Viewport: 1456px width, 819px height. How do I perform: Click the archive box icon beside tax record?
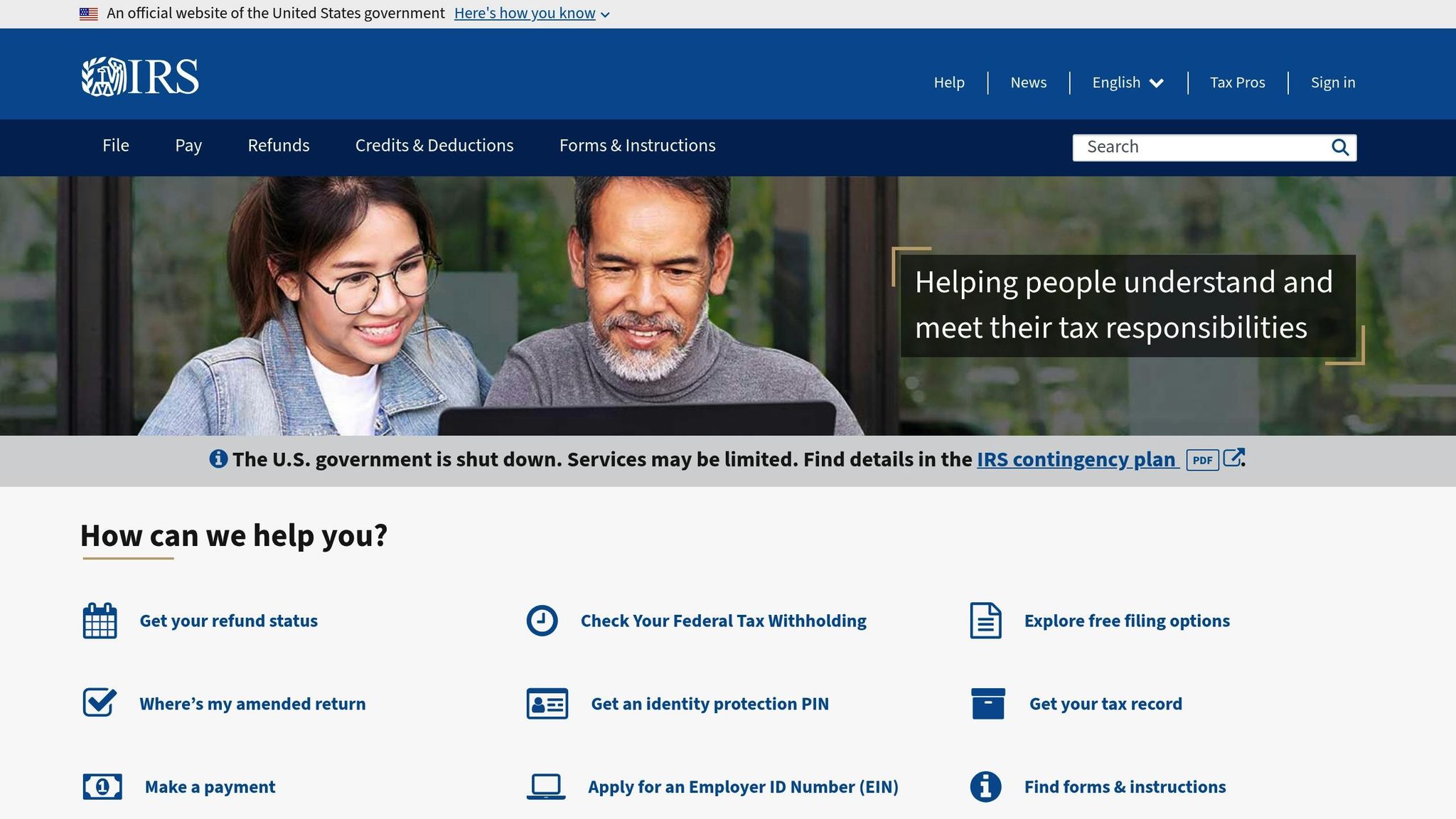[x=990, y=703]
